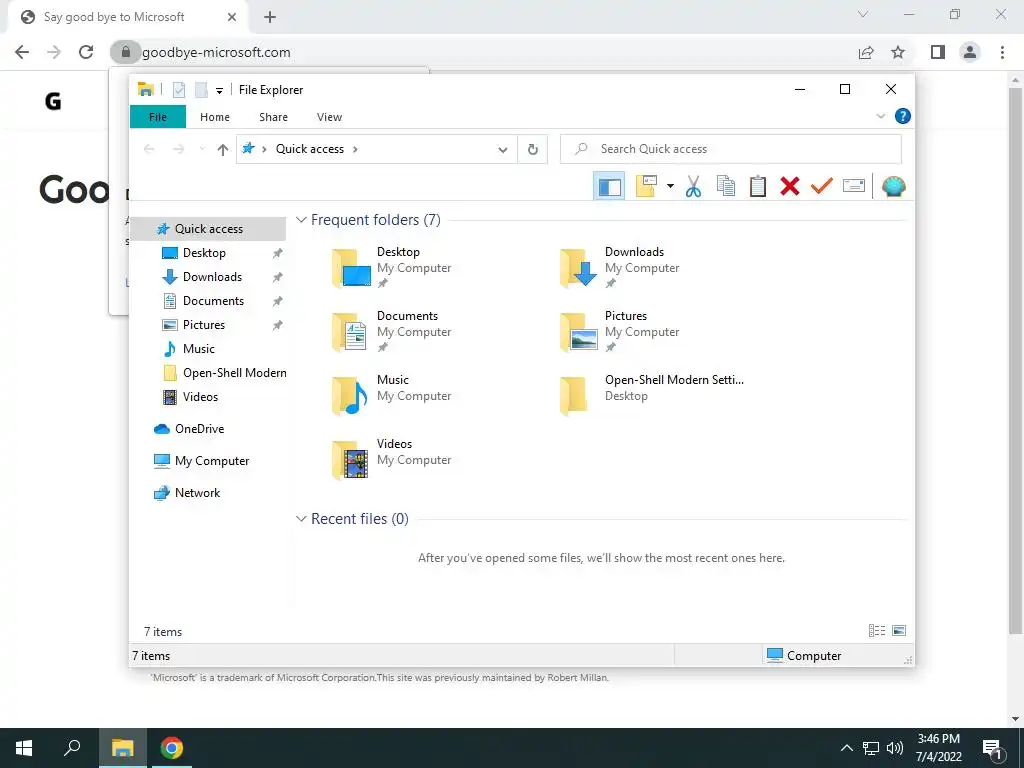1024x768 pixels.
Task: Select the Videos folder icon in Frequent folders
Action: coord(351,460)
